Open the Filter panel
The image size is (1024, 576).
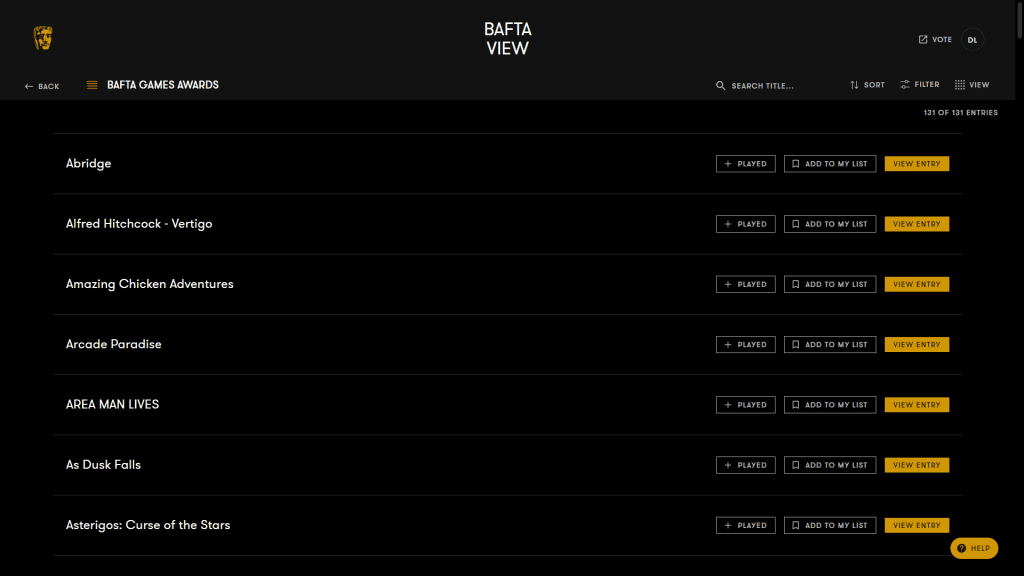(920, 85)
